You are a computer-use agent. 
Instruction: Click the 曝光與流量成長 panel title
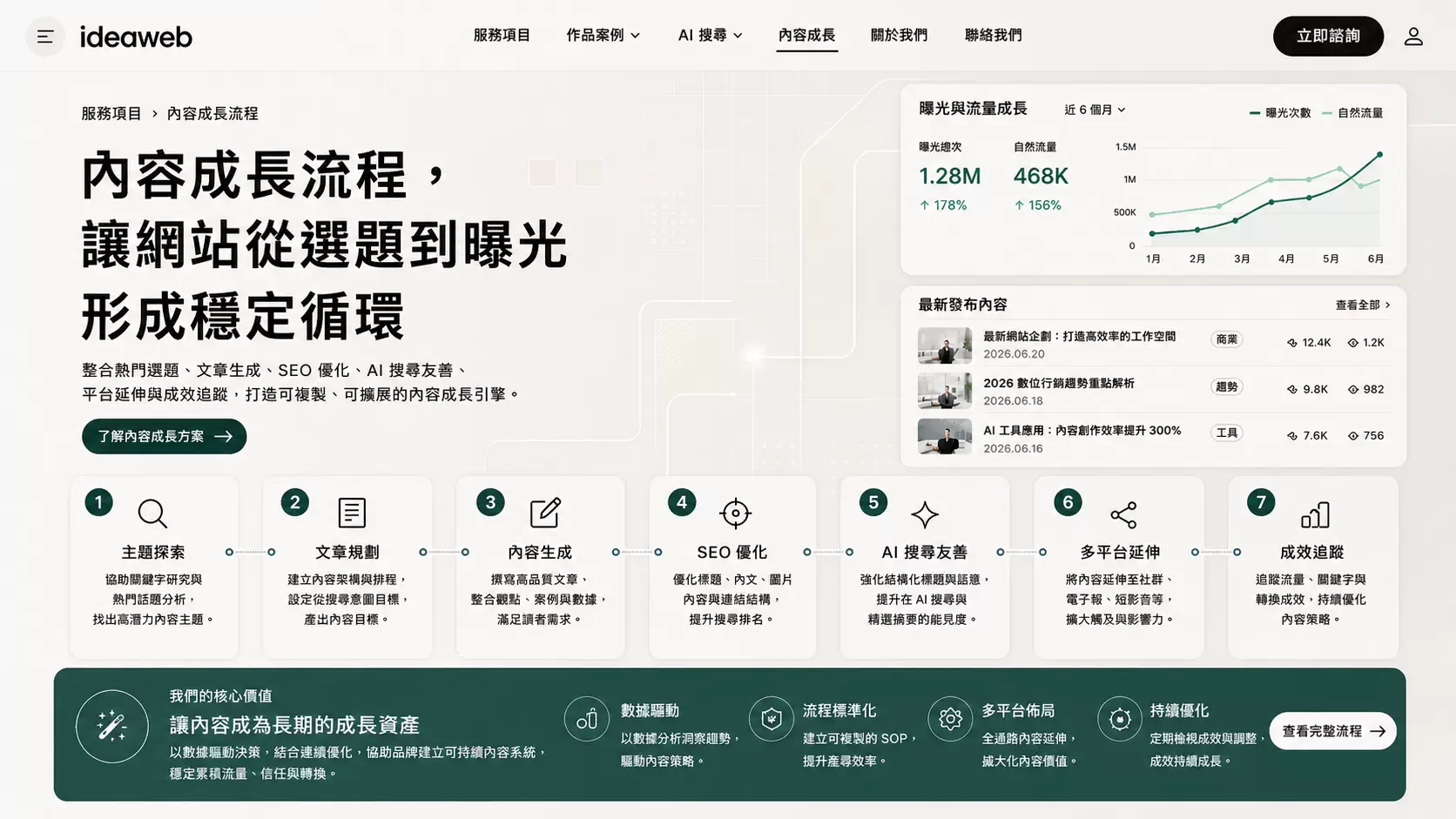[973, 109]
